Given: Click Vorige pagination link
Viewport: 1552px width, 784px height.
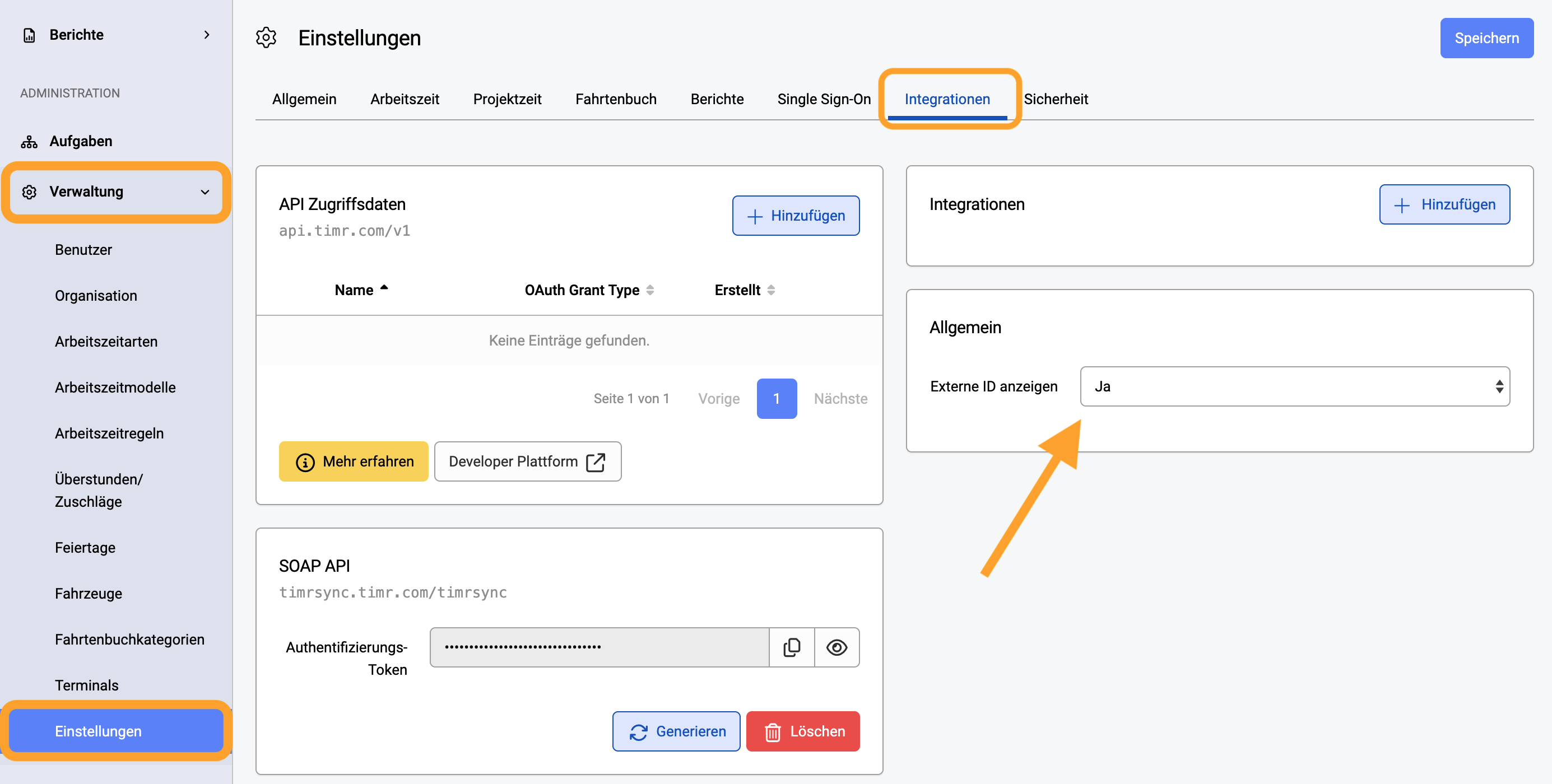Looking at the screenshot, I should 719,399.
